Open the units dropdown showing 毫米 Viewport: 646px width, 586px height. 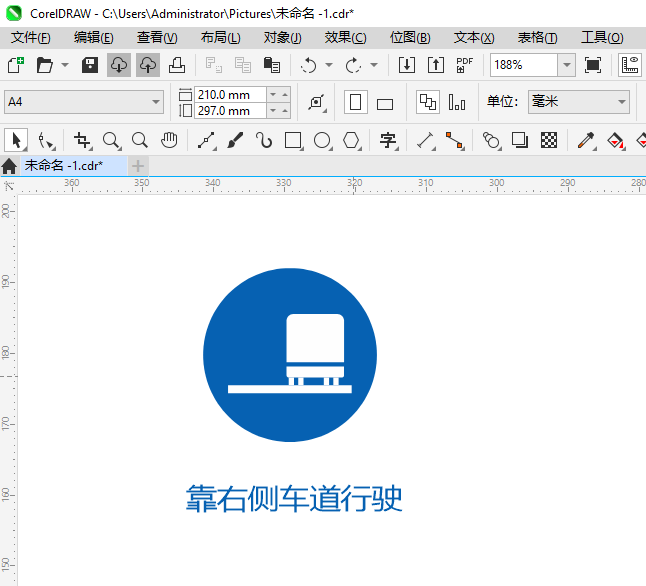point(579,102)
